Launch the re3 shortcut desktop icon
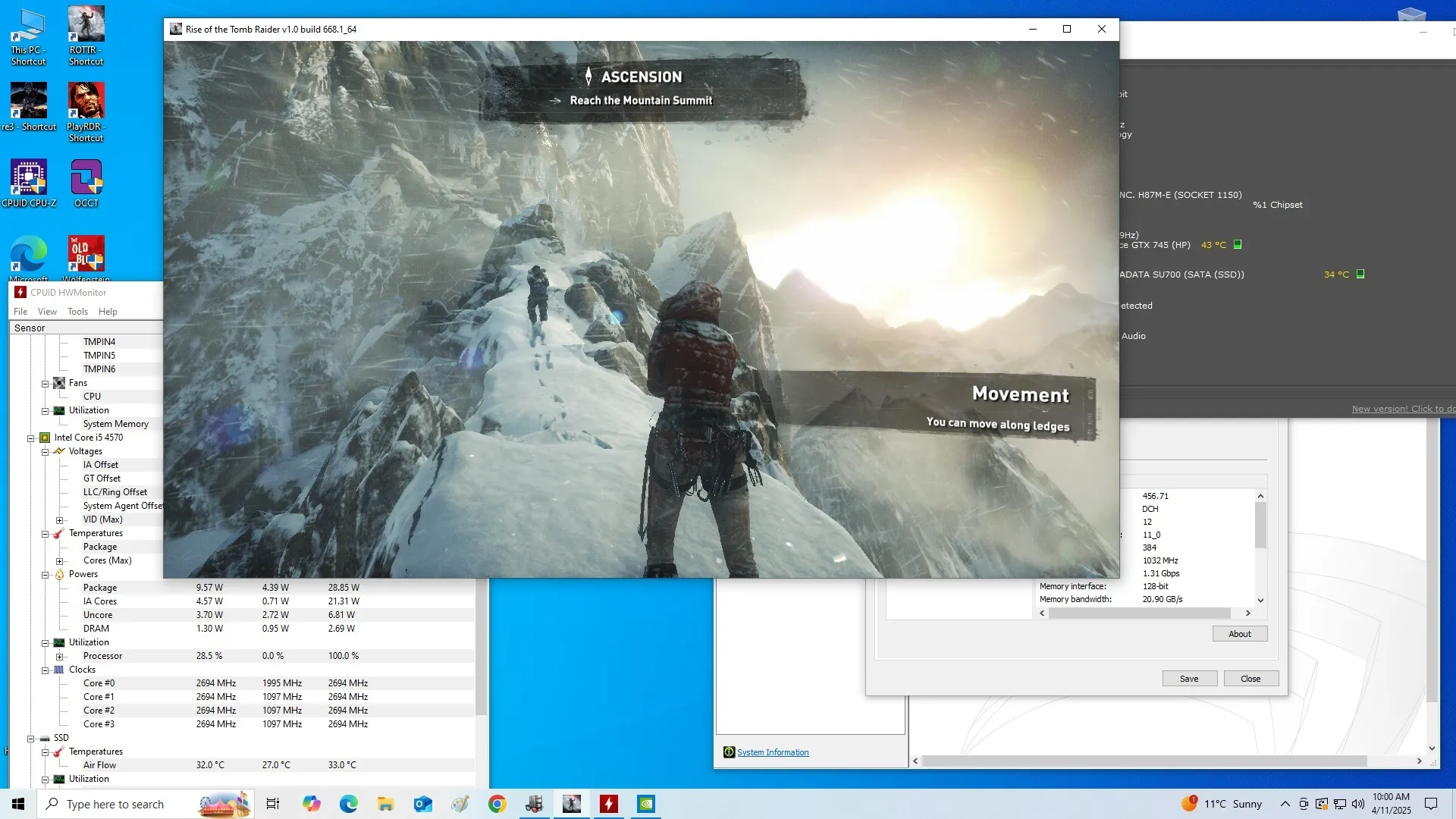This screenshot has height=819, width=1456. click(29, 107)
